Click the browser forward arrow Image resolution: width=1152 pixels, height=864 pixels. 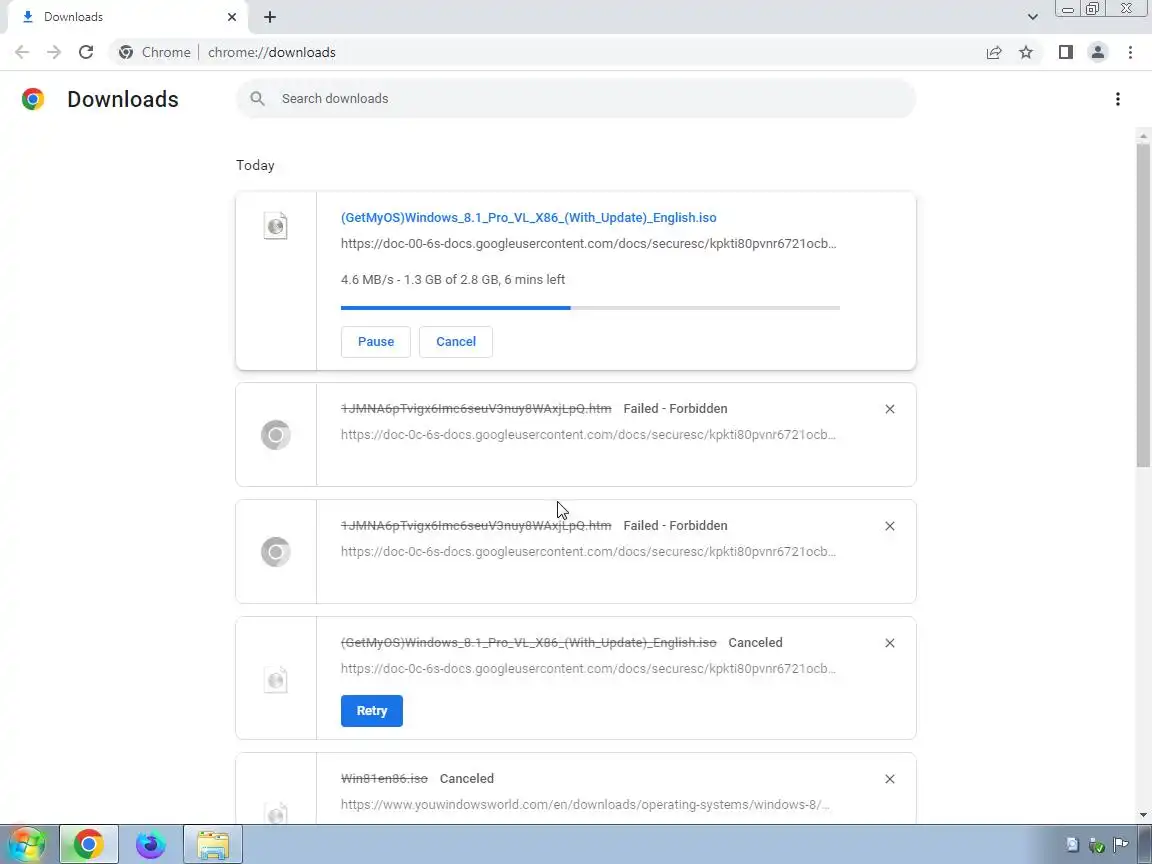pyautogui.click(x=54, y=52)
